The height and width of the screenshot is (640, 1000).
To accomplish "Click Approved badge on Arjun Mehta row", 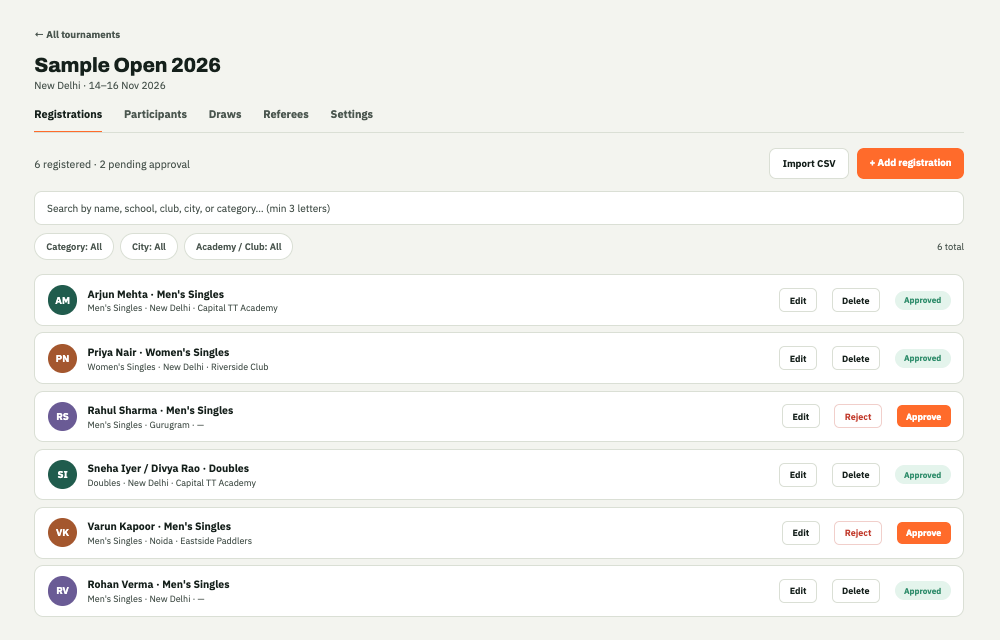I will [922, 300].
